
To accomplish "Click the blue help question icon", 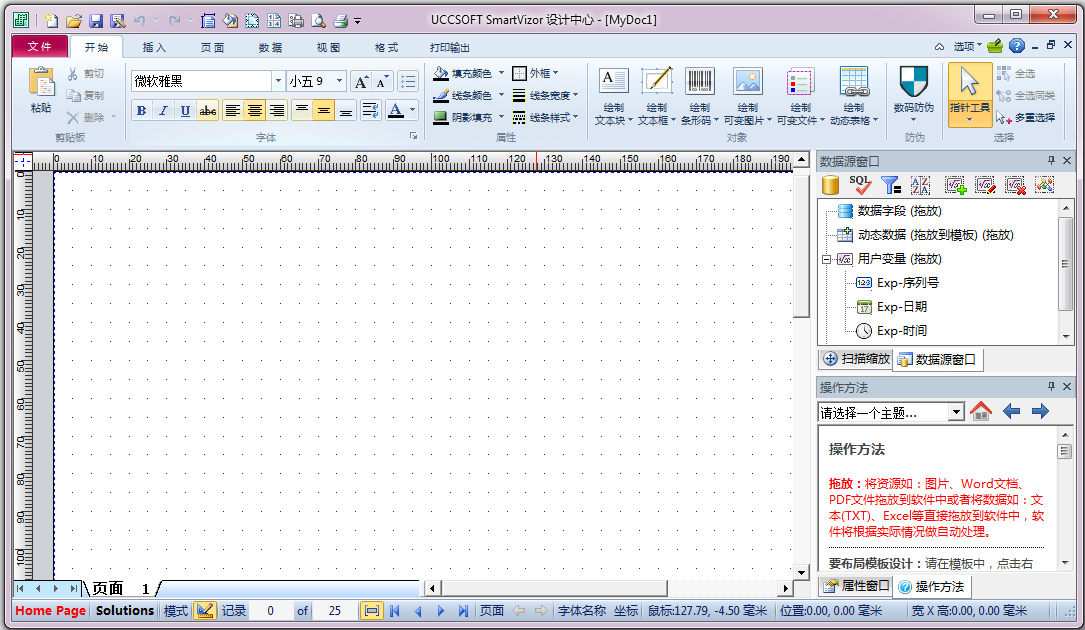I will pyautogui.click(x=1016, y=46).
